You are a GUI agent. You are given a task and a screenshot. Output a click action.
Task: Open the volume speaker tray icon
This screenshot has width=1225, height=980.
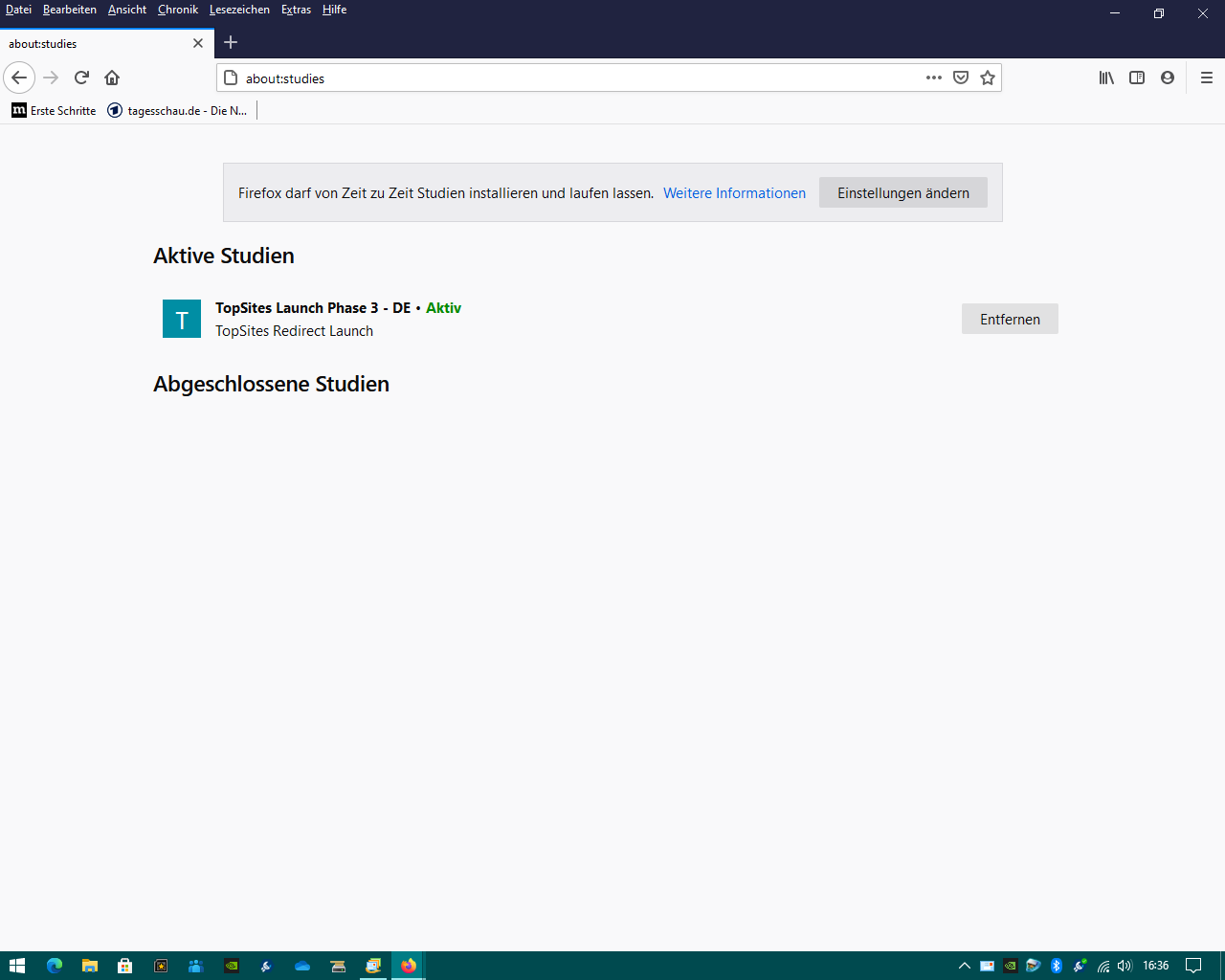(1125, 966)
